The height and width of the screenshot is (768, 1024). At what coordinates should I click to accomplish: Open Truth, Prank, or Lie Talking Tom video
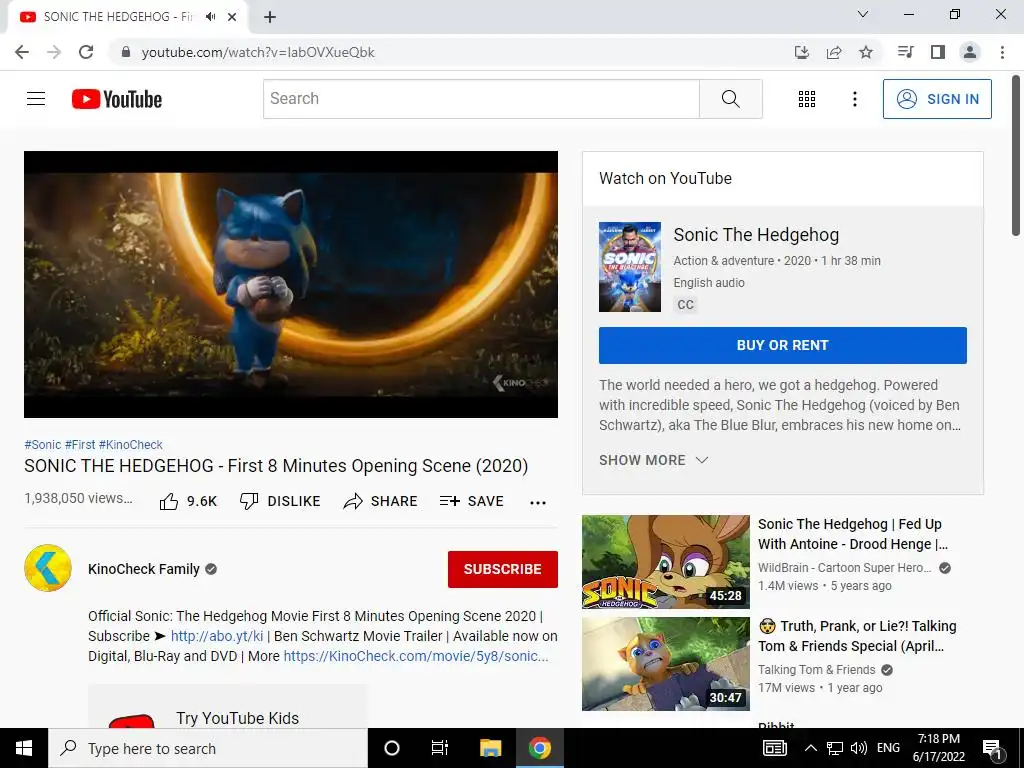(x=857, y=636)
